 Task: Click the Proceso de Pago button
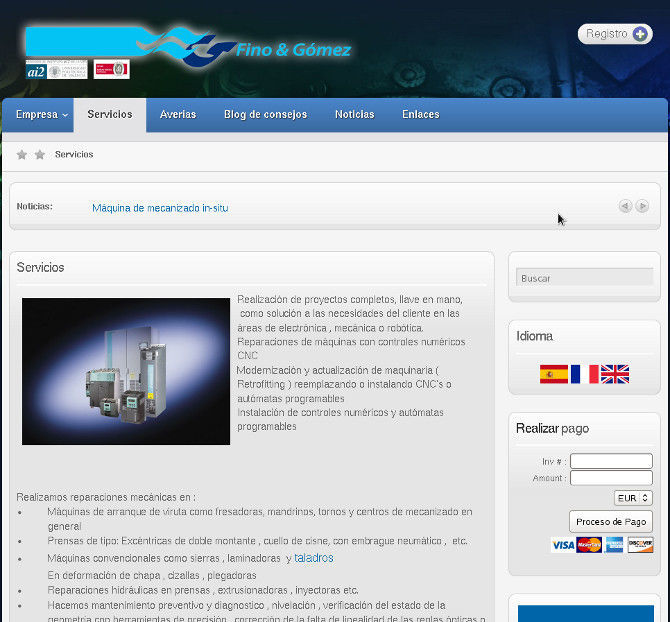pyautogui.click(x=611, y=522)
